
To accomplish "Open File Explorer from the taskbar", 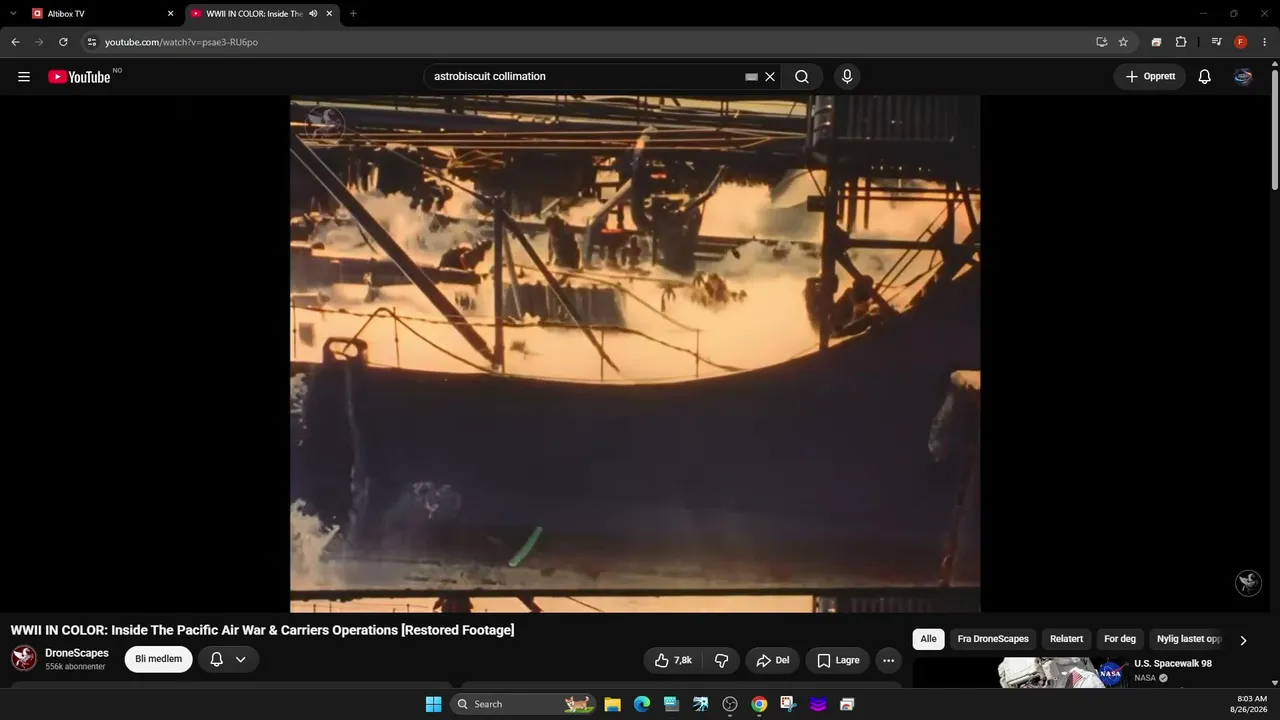I will [x=613, y=704].
